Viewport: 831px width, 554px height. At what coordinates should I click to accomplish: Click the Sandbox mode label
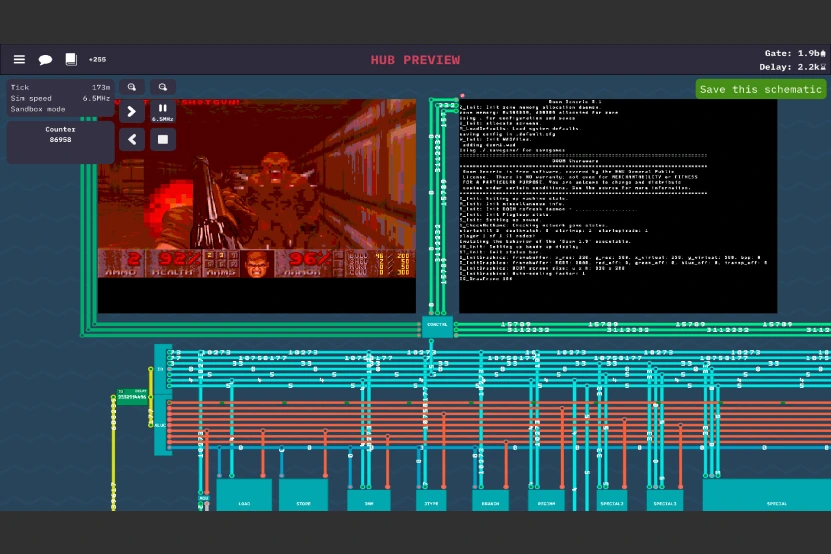click(x=38, y=109)
